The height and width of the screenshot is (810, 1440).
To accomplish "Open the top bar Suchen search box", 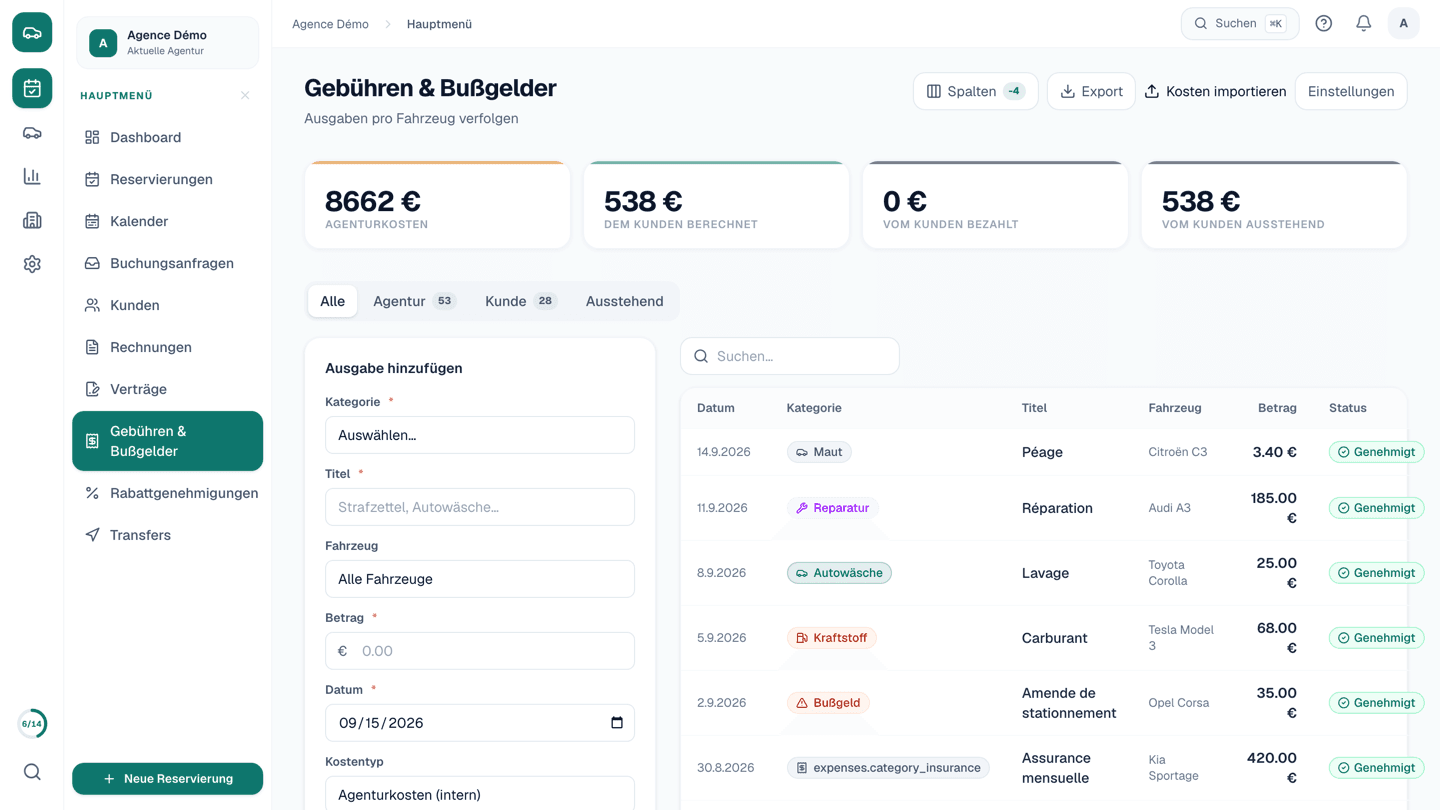I will (1240, 24).
